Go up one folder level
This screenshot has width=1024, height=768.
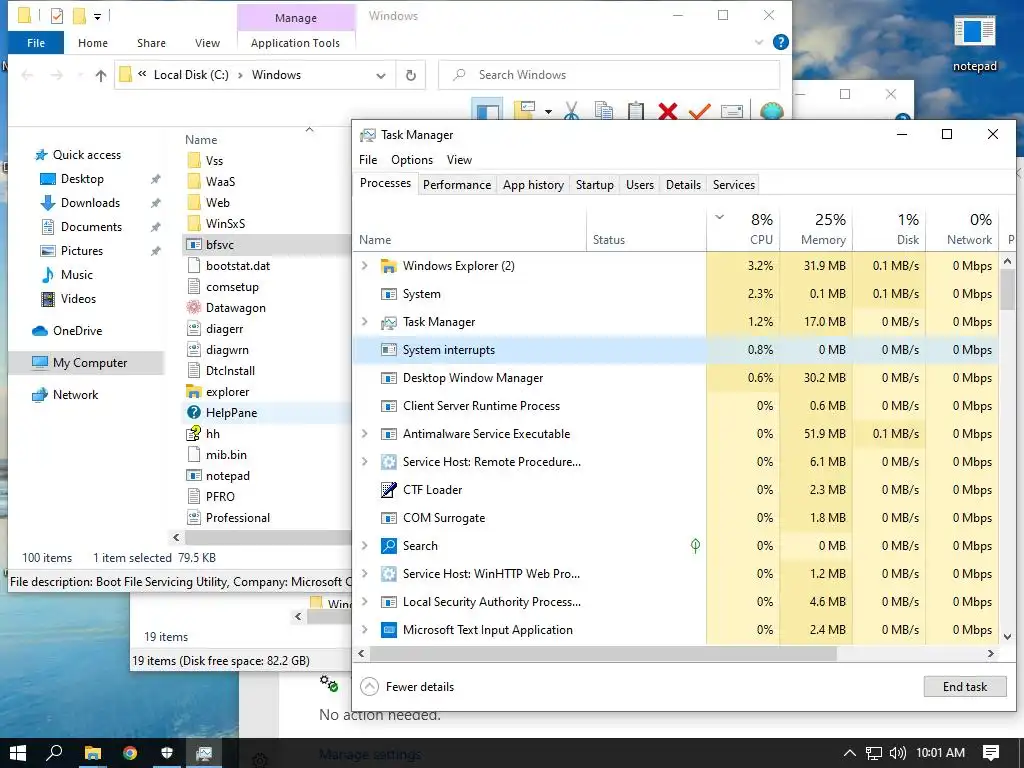coord(101,75)
